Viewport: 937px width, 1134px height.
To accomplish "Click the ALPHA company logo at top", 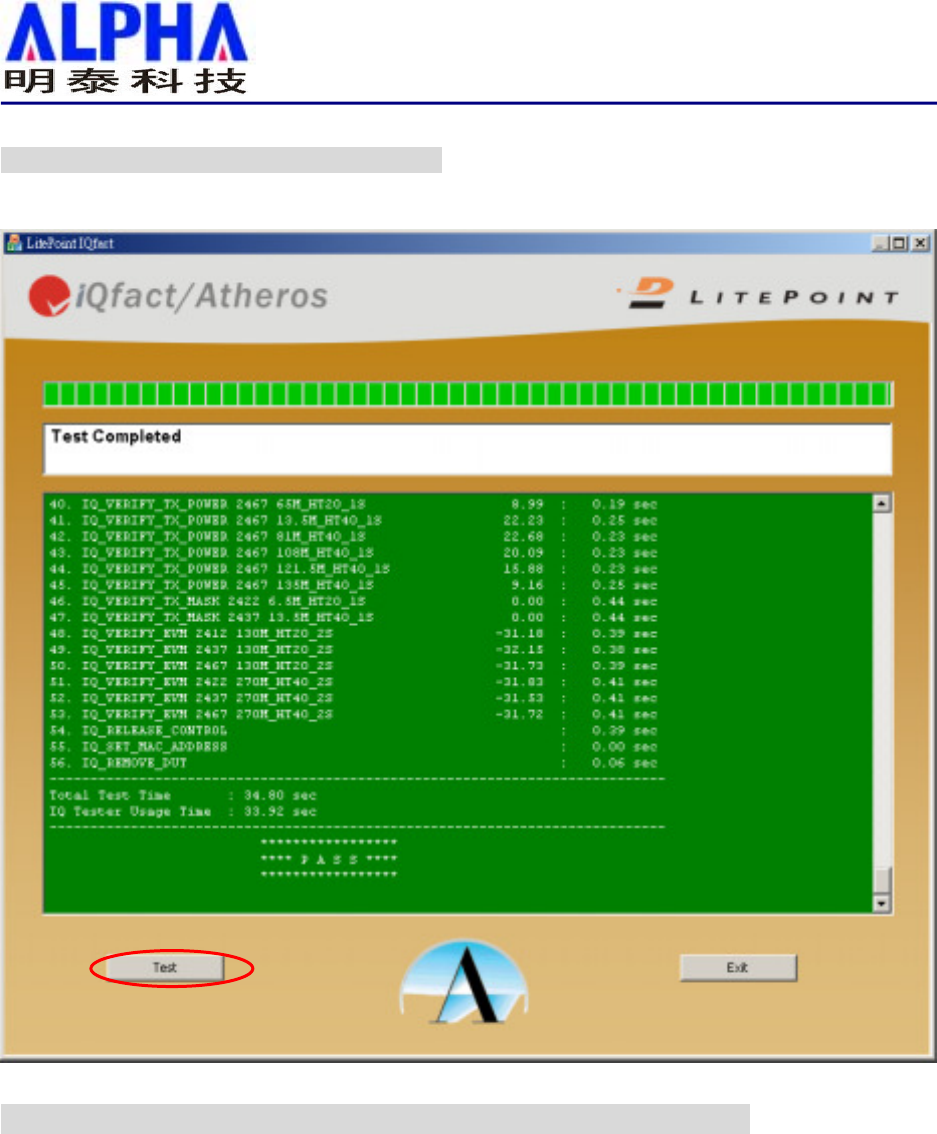I will coord(126,48).
